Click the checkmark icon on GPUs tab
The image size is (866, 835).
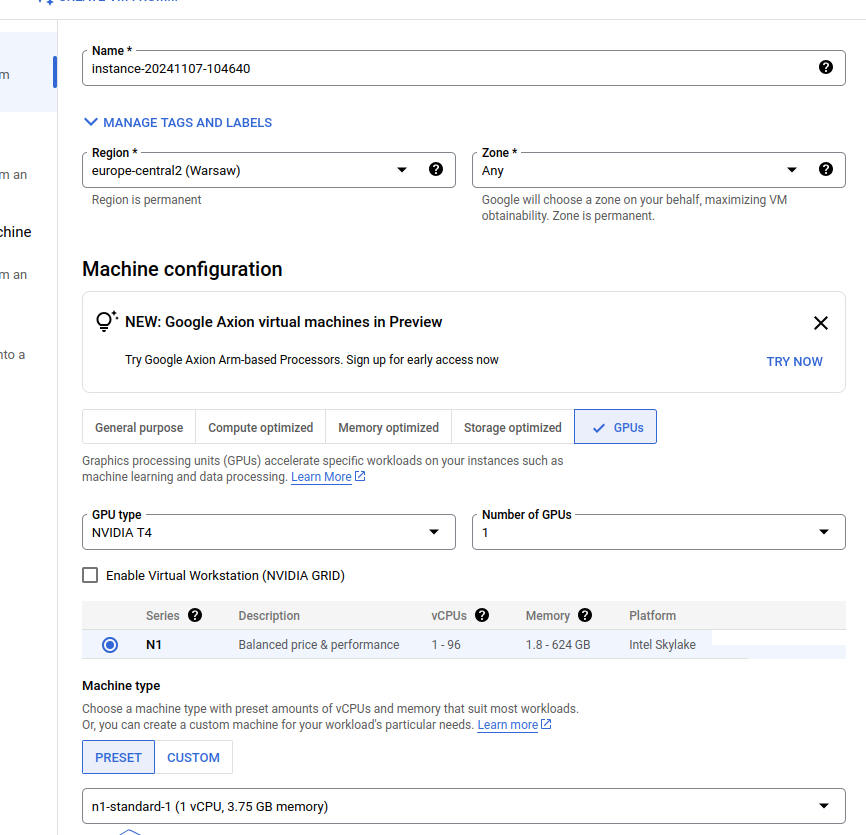[599, 428]
